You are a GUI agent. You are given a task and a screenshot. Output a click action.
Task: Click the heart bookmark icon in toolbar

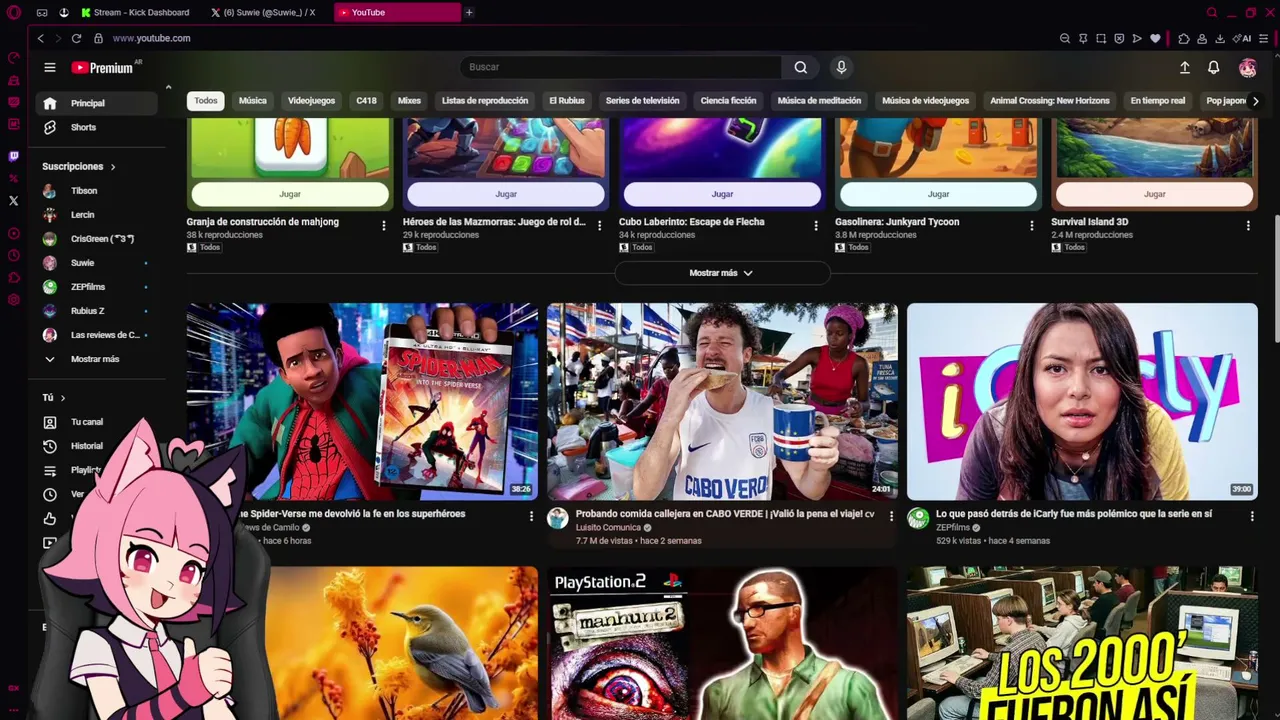click(x=1155, y=38)
